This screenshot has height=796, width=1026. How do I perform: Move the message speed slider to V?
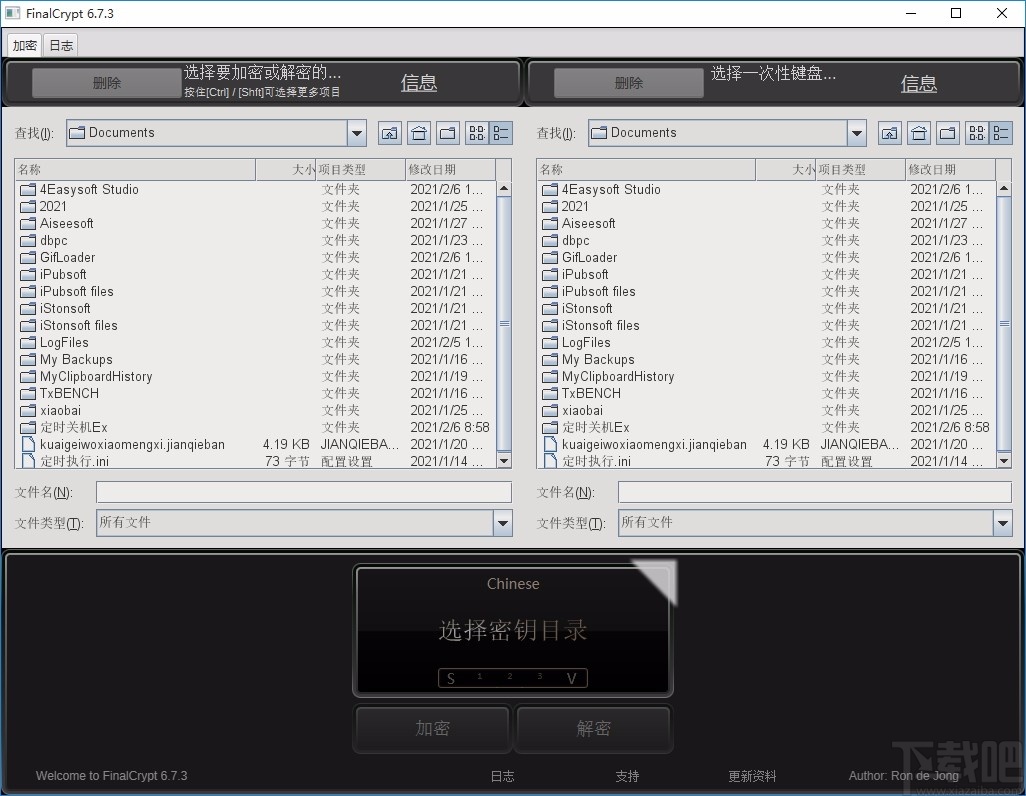pos(571,678)
